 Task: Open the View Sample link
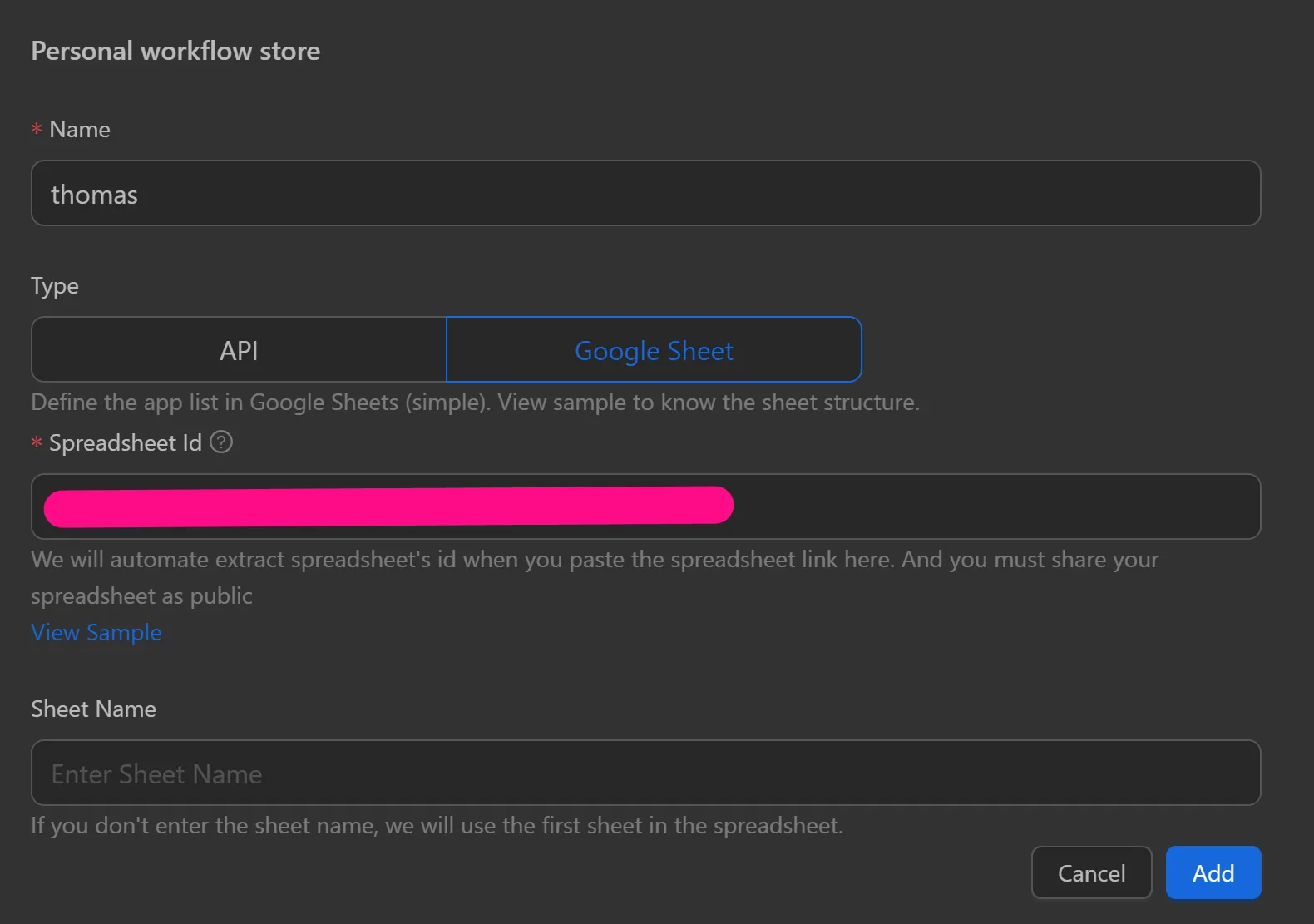pyautogui.click(x=96, y=633)
